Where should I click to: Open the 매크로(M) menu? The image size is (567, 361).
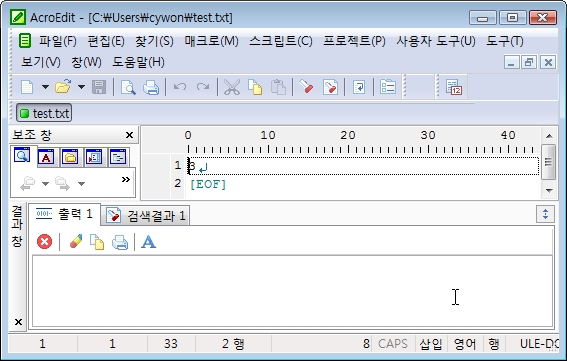212,41
